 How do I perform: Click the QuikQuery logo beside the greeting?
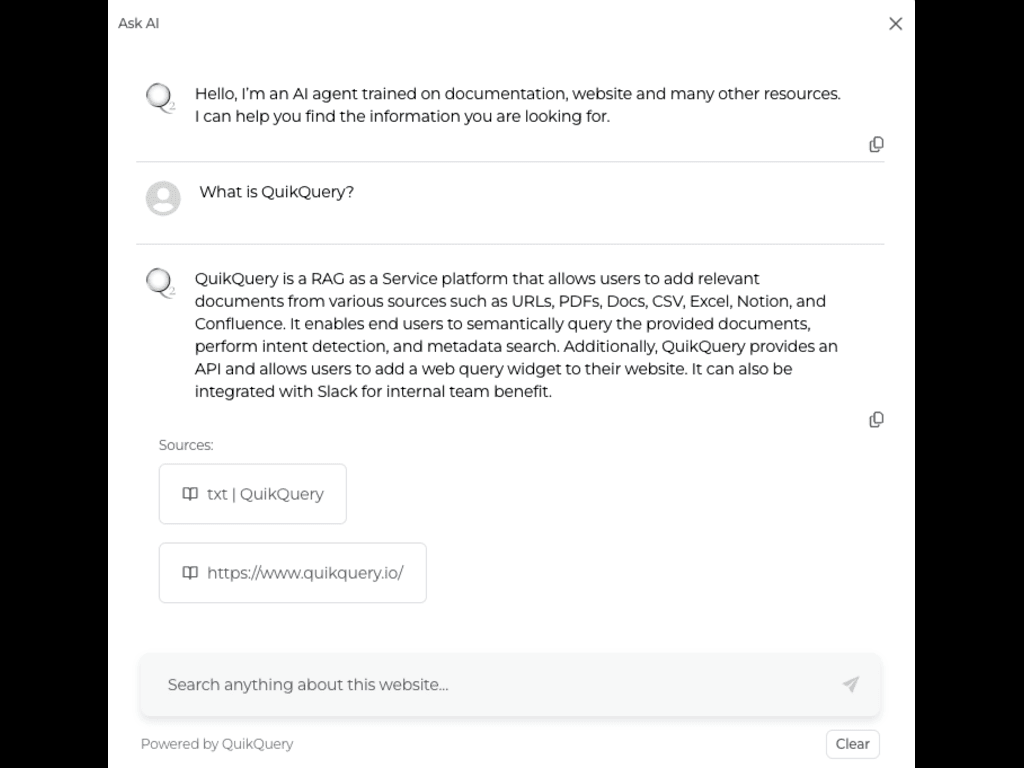click(160, 99)
